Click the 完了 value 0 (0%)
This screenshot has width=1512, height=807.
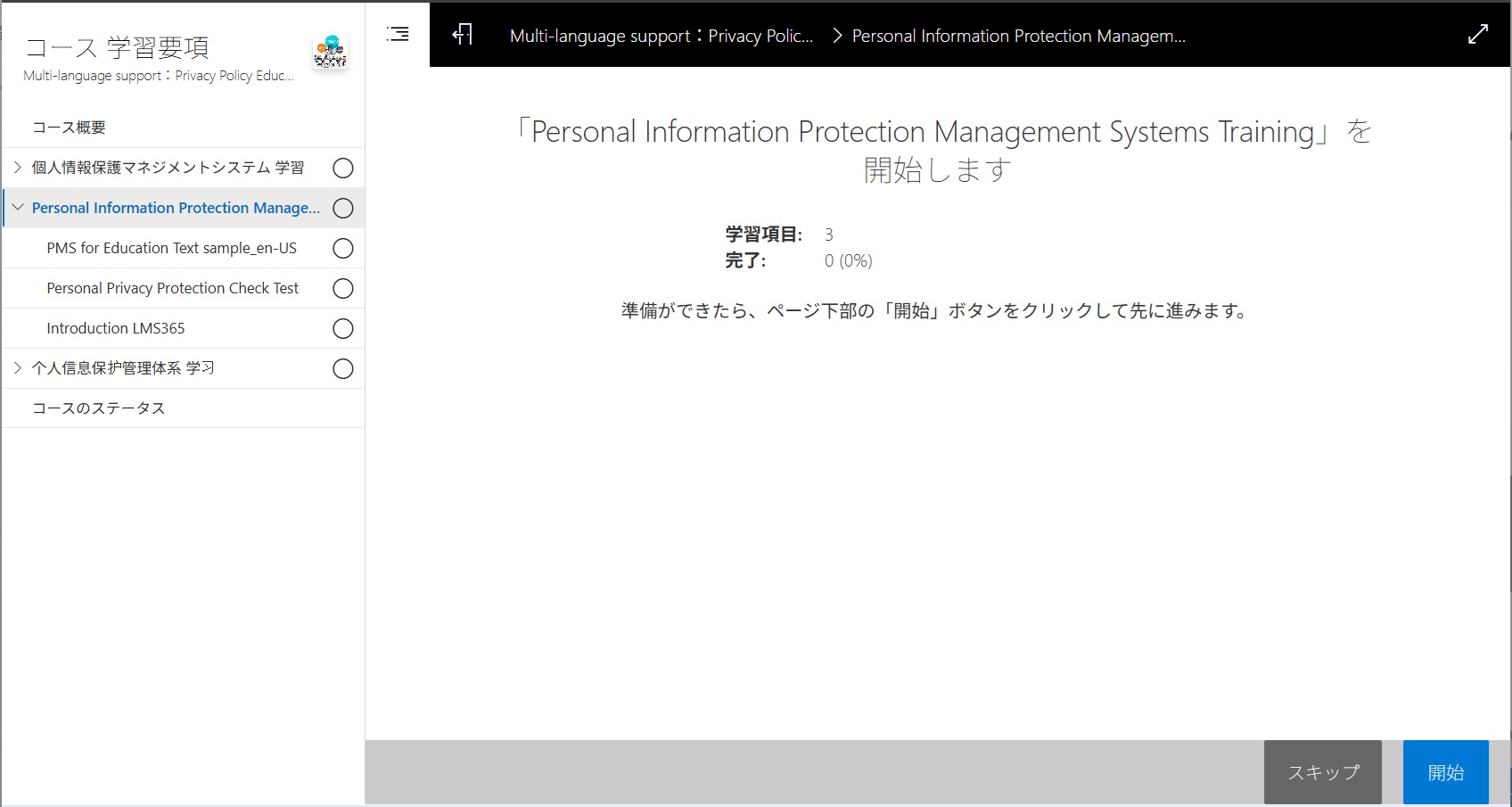click(849, 261)
